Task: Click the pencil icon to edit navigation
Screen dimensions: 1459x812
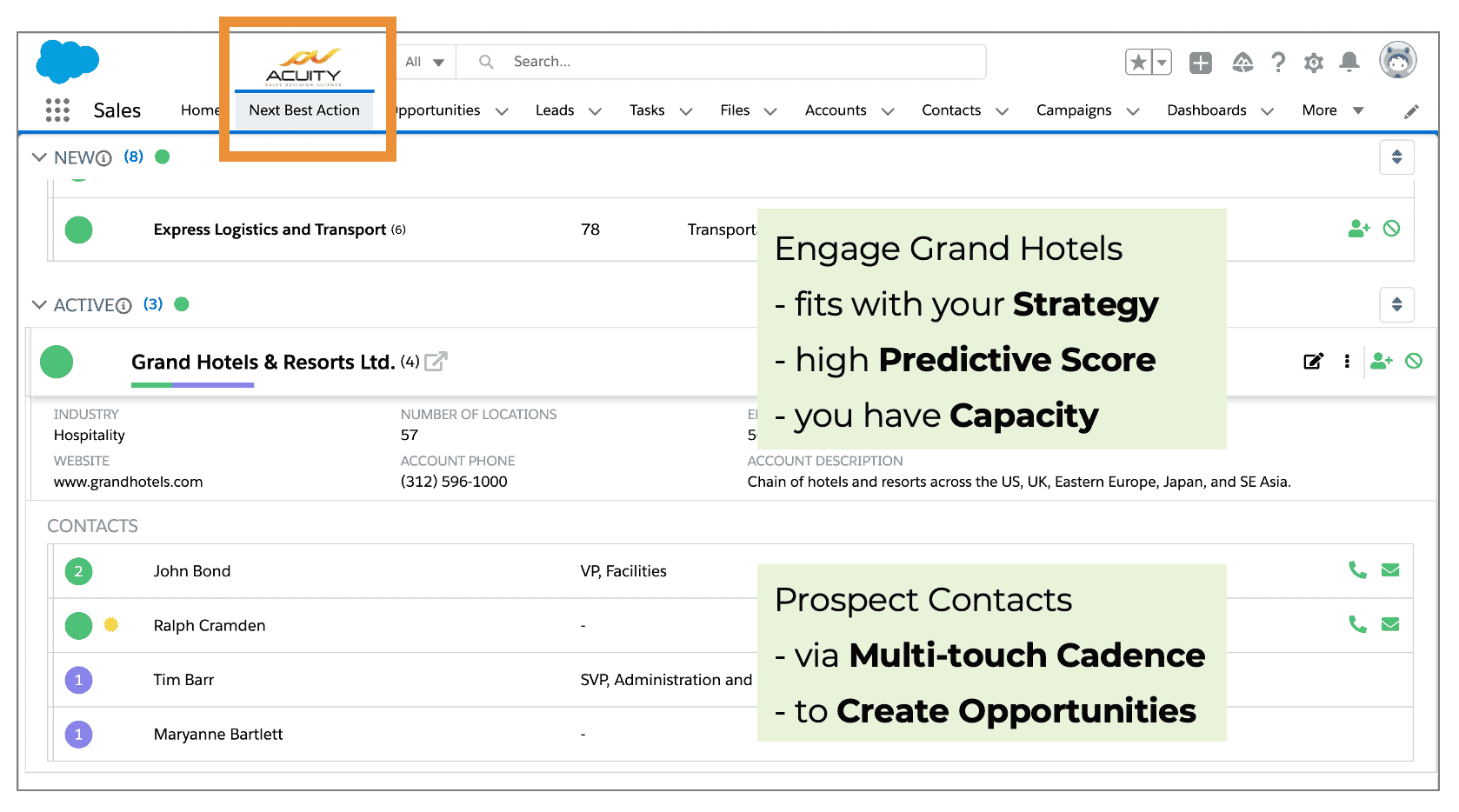Action: pyautogui.click(x=1411, y=111)
